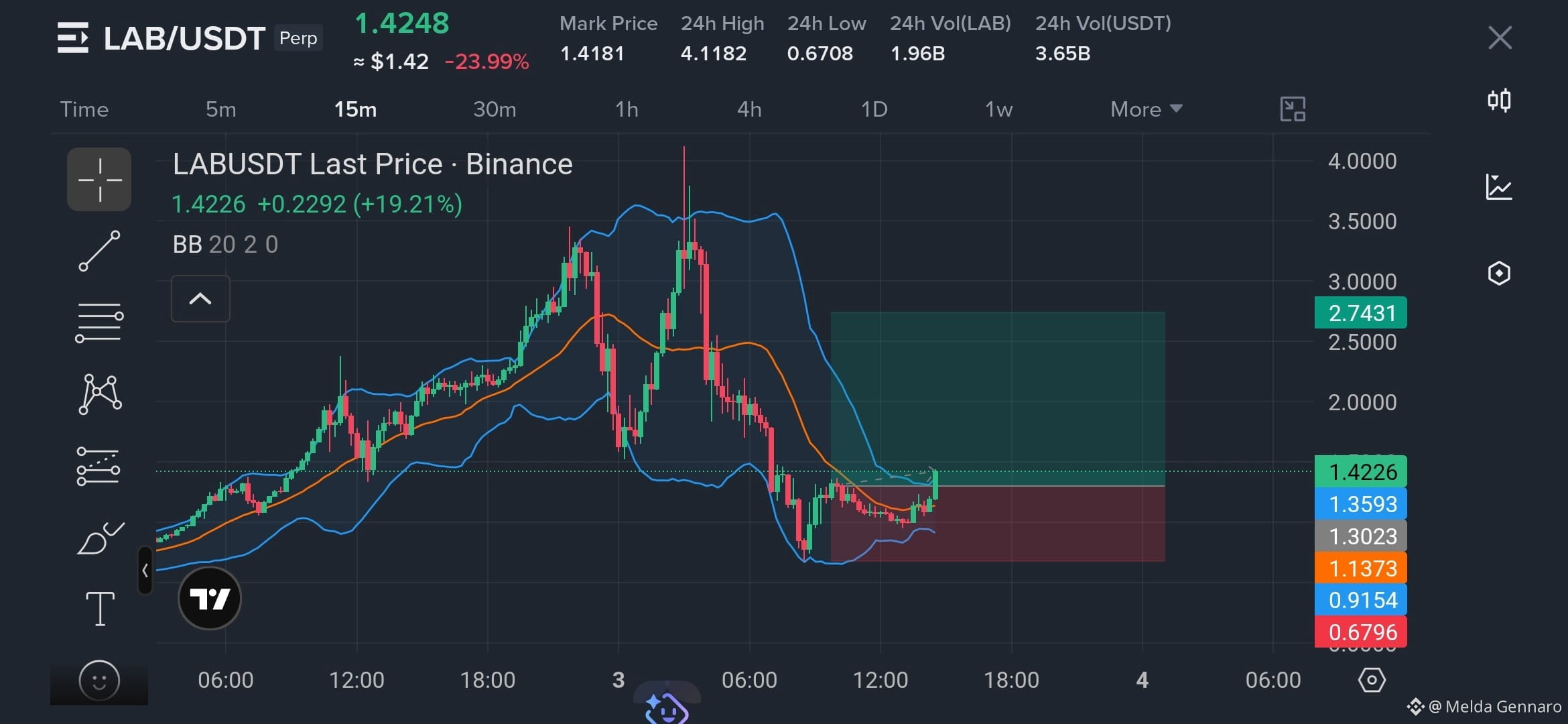Select the Time line chart option
1568x724 pixels.
[84, 109]
